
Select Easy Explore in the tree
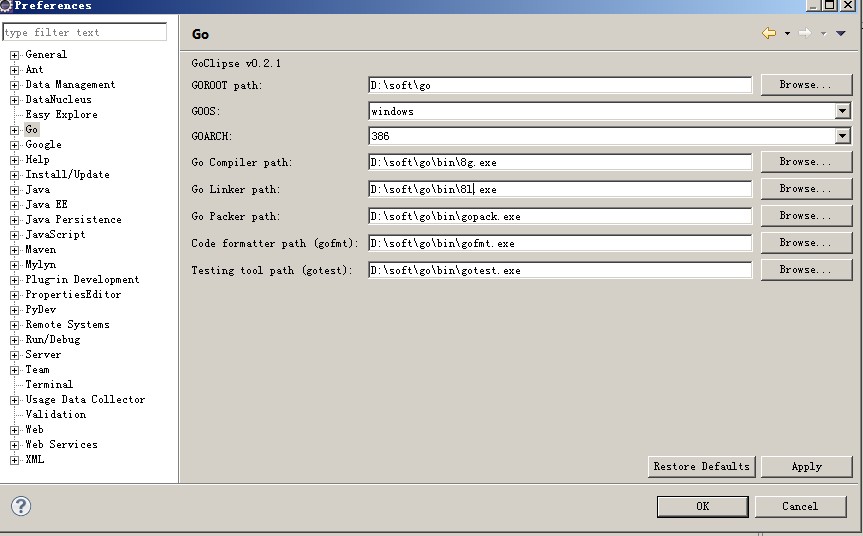tap(61, 114)
